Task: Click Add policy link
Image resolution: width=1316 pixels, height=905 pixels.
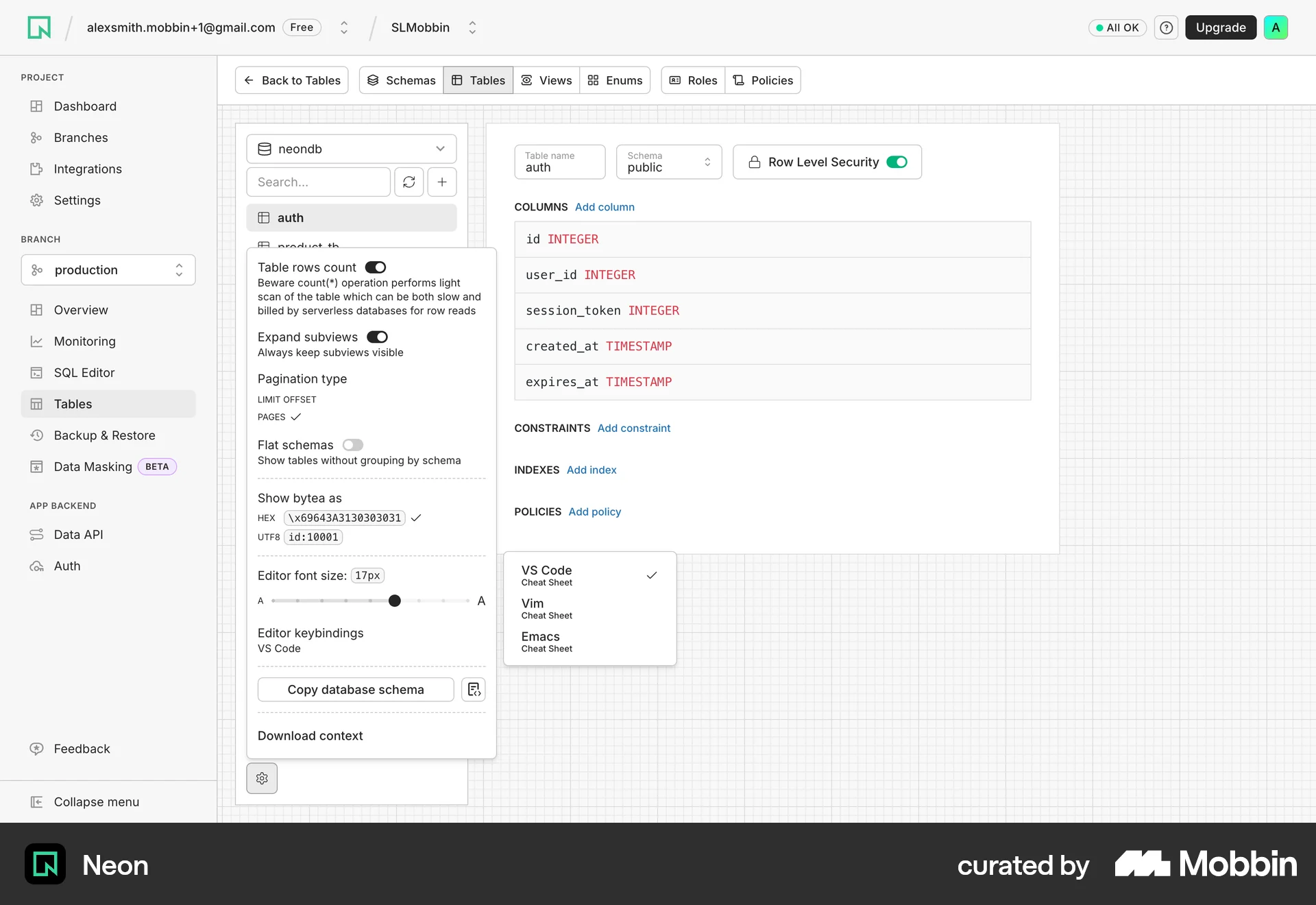Action: tap(595, 511)
